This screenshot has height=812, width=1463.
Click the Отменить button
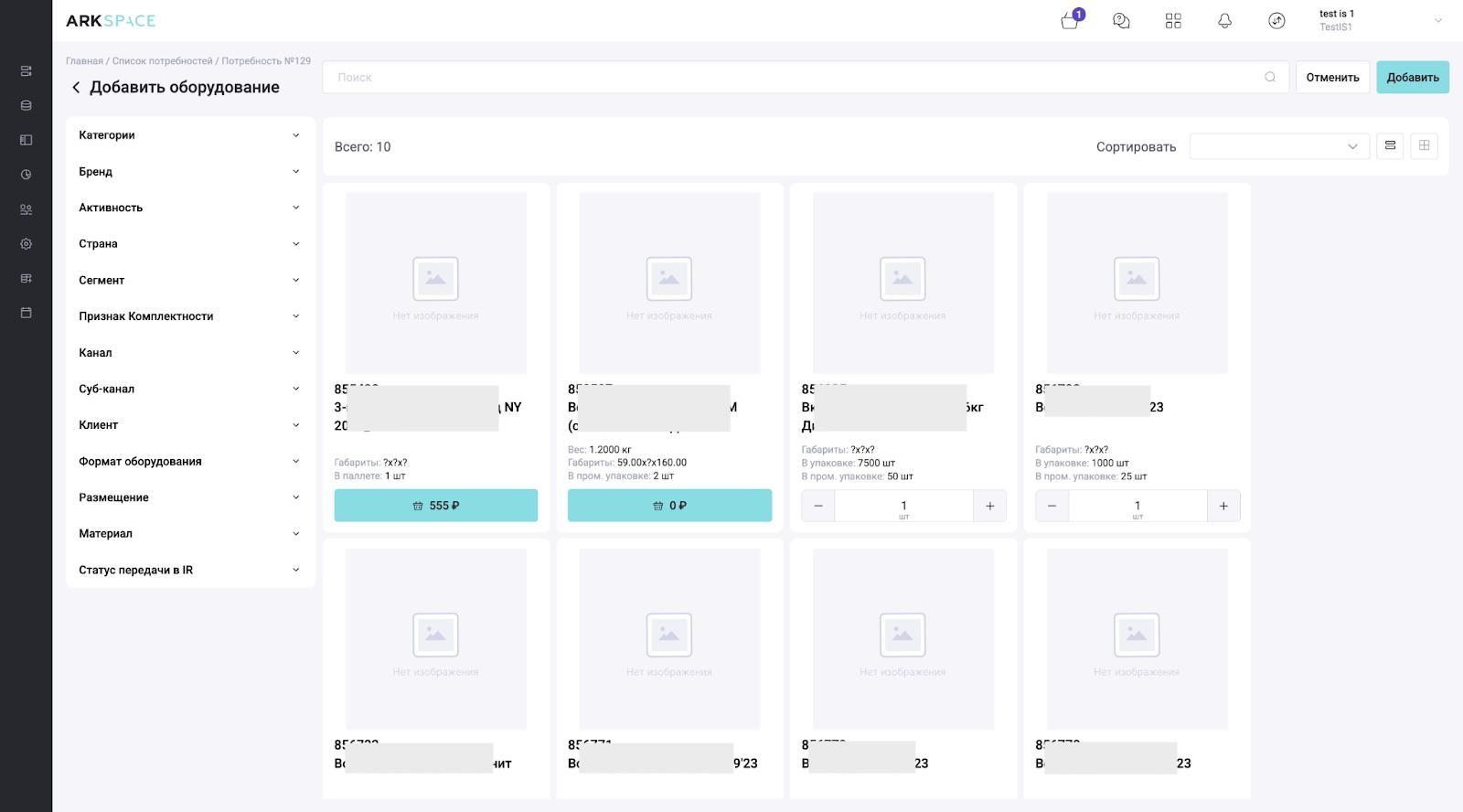pyautogui.click(x=1332, y=78)
